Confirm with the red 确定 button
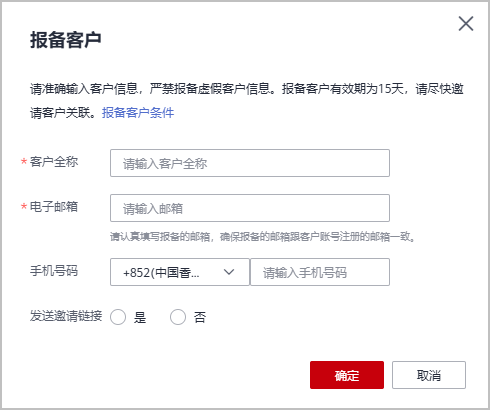The height and width of the screenshot is (410, 490). (x=347, y=375)
